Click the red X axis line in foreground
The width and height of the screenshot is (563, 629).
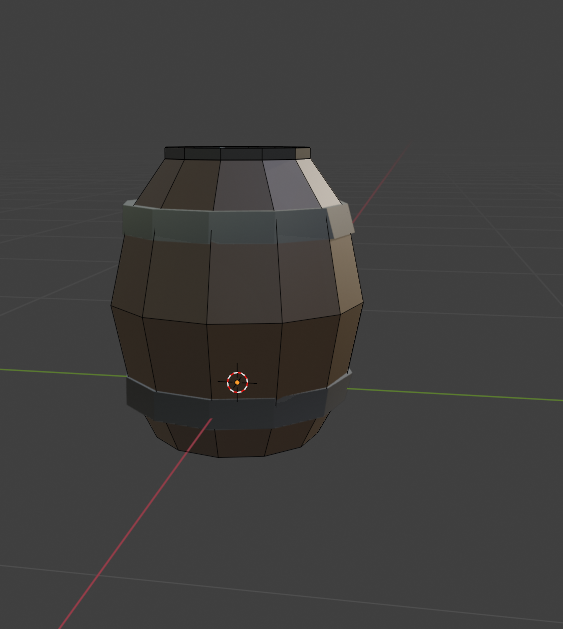point(136,521)
